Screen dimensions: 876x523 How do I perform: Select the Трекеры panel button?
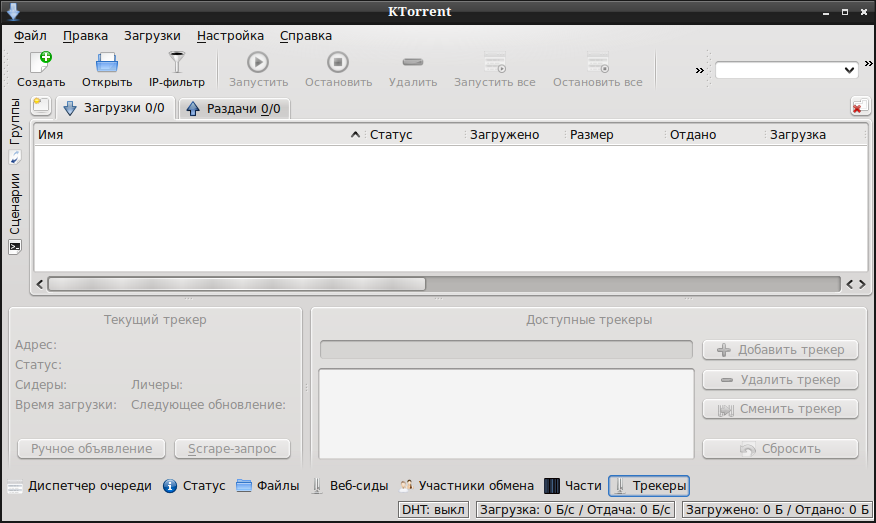649,486
